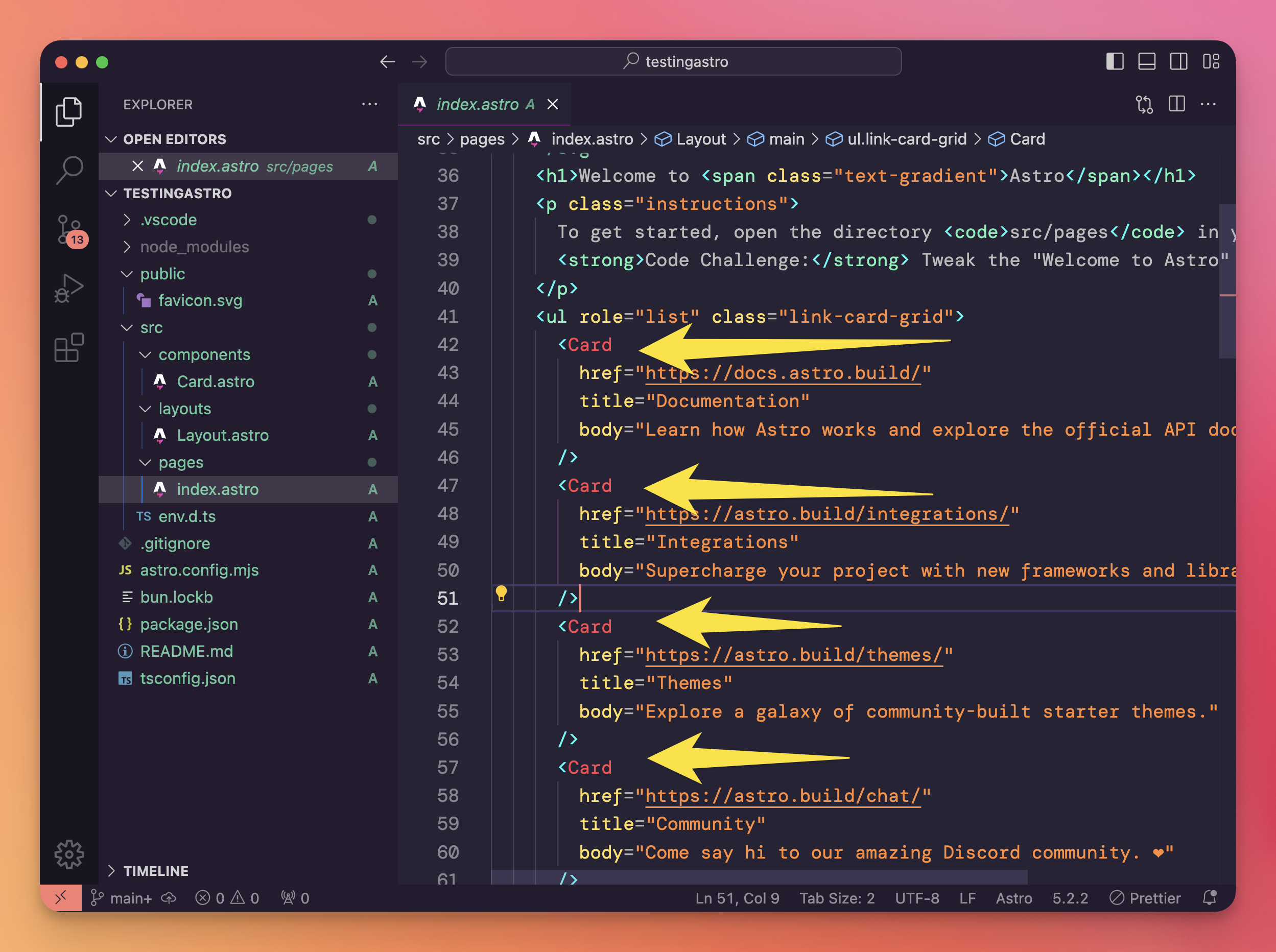Expand the node_modules folder
The image size is (1276, 952).
pos(194,247)
